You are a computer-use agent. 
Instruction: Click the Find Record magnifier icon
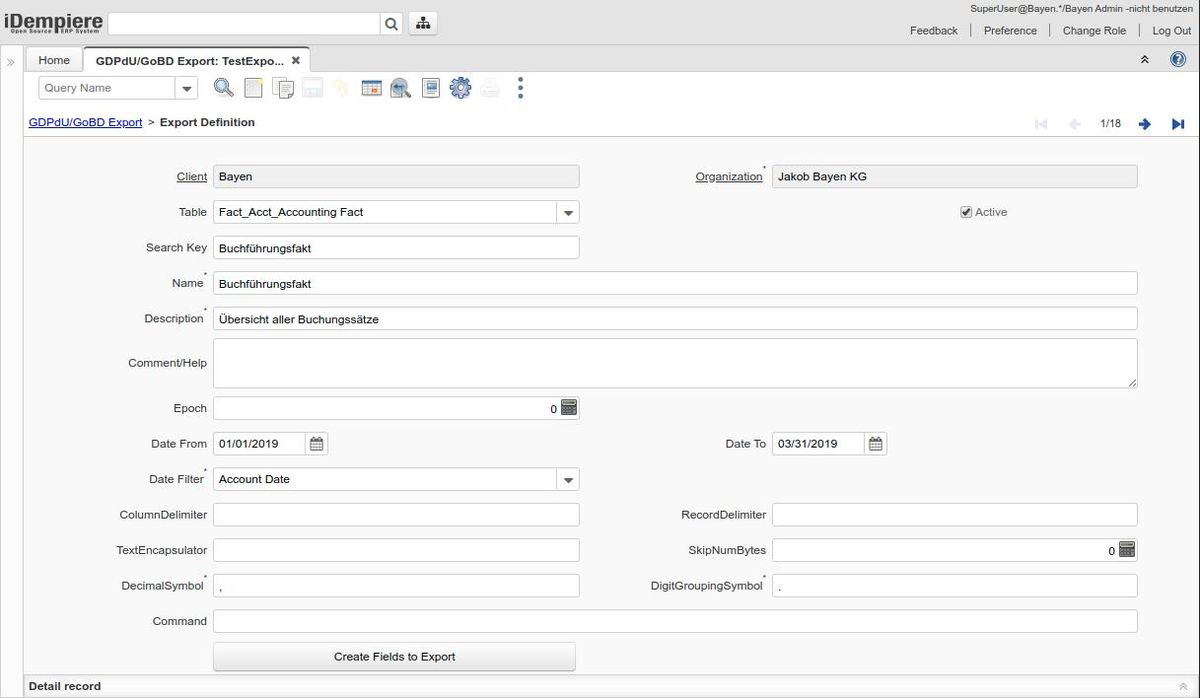coord(223,88)
